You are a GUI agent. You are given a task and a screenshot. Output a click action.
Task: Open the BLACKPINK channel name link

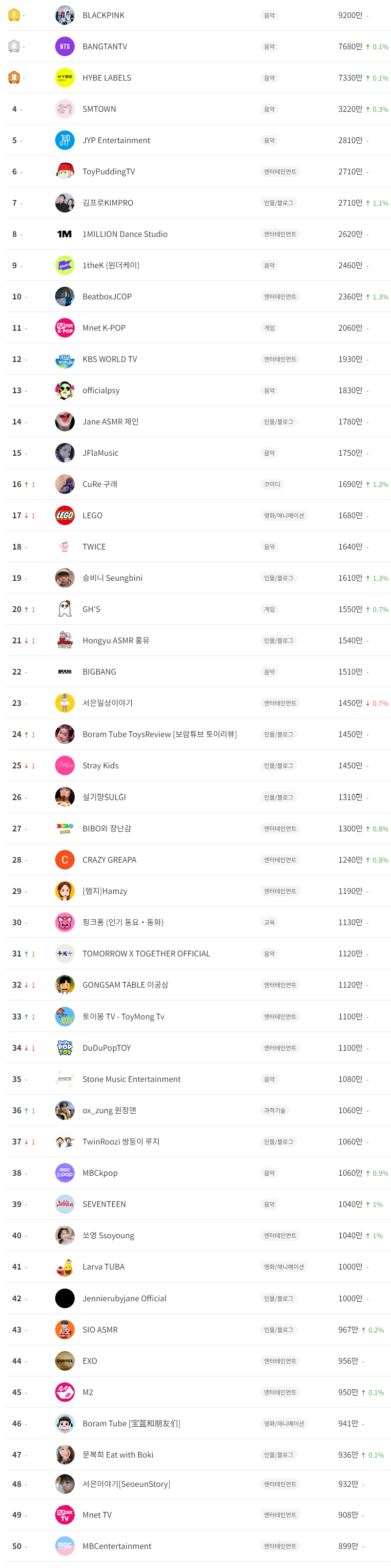(103, 15)
